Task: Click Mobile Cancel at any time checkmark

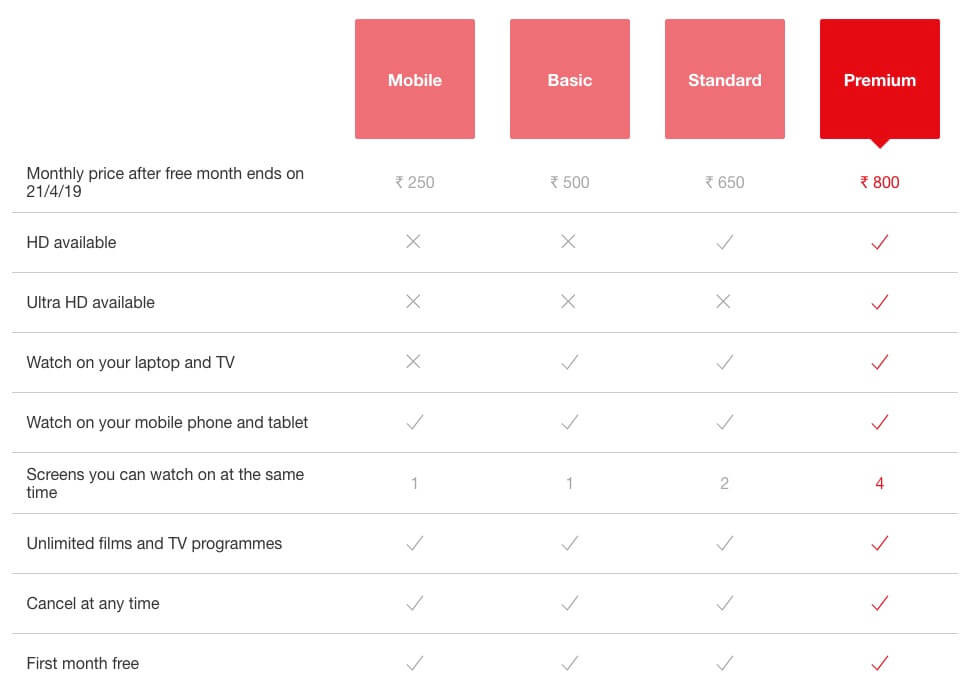Action: [415, 603]
